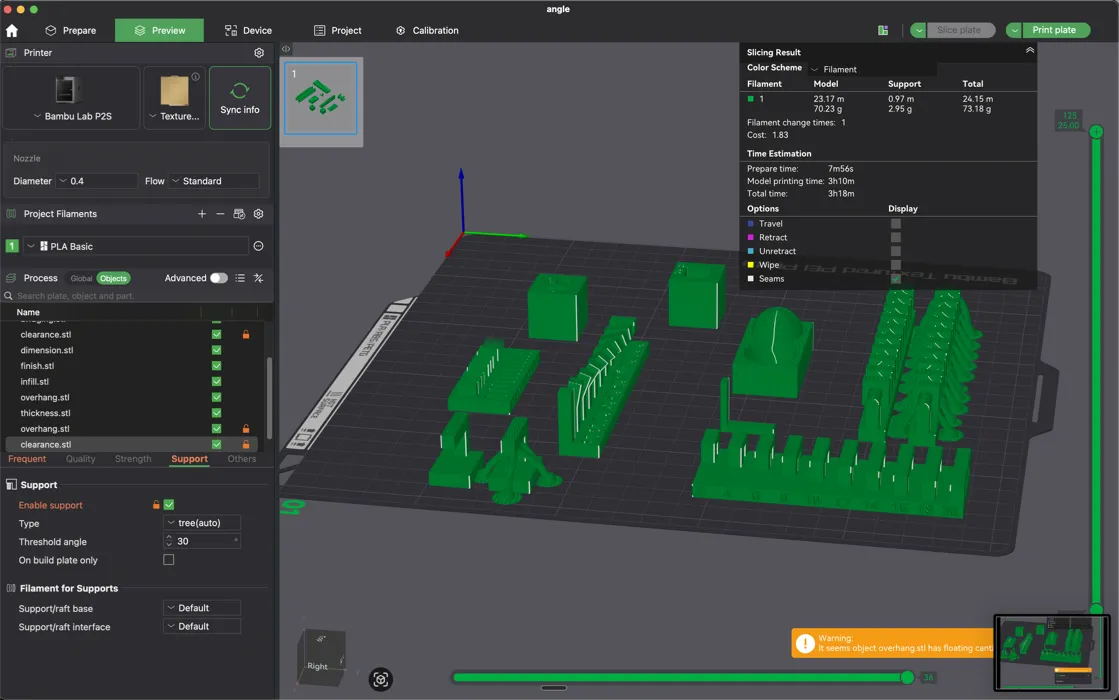Screen dimensions: 1119x700
Task: Remove a project filament with minus icon
Action: pyautogui.click(x=220, y=214)
